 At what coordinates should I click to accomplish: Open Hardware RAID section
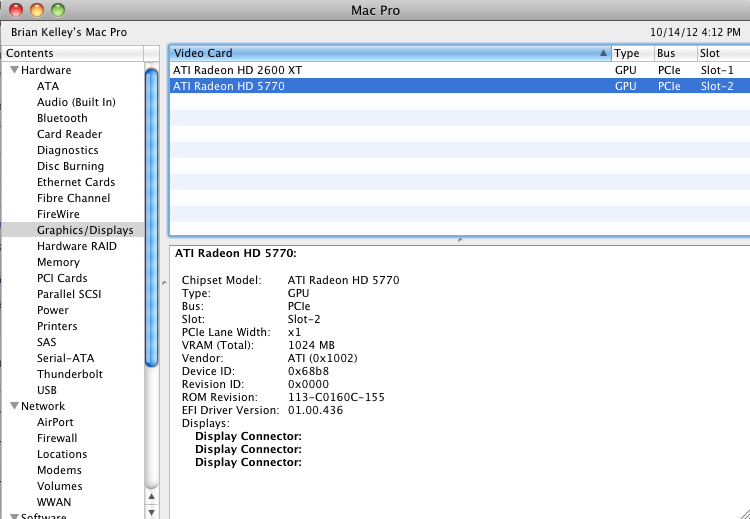[77, 246]
